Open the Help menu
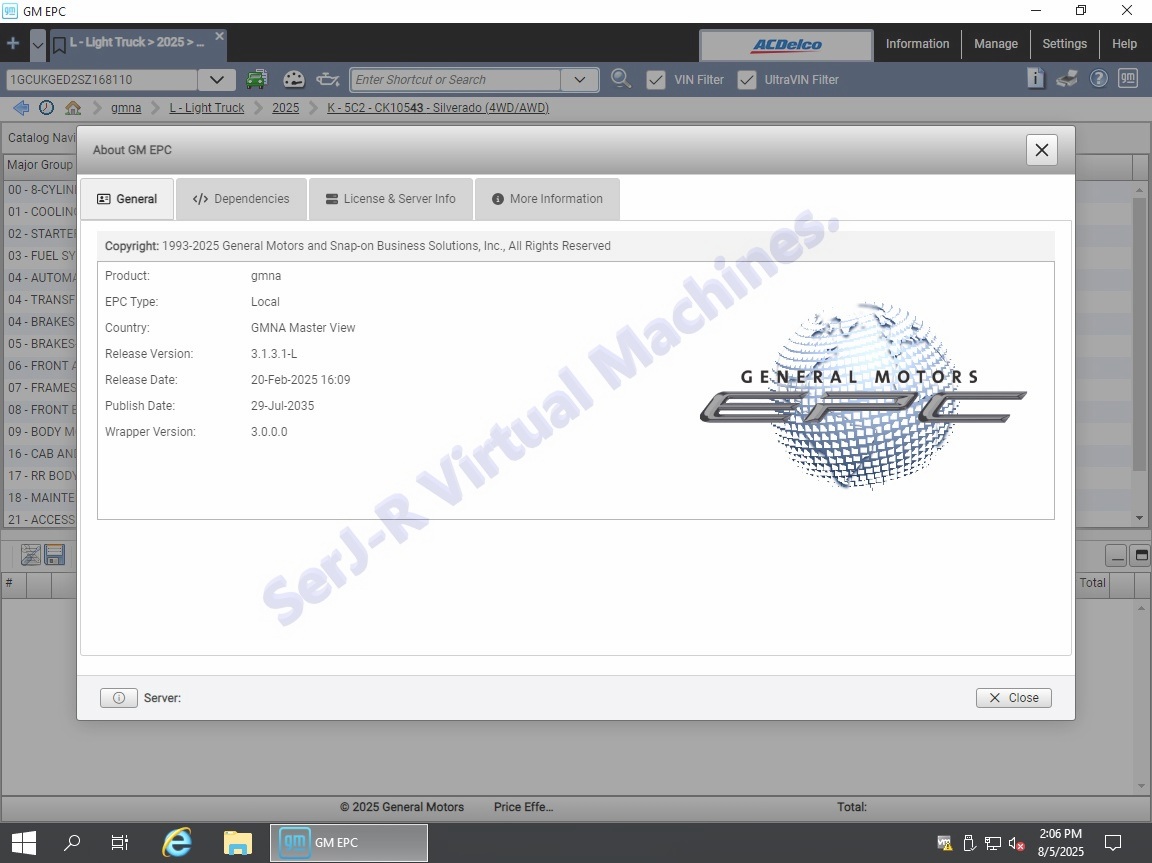The image size is (1152, 863). (1123, 44)
